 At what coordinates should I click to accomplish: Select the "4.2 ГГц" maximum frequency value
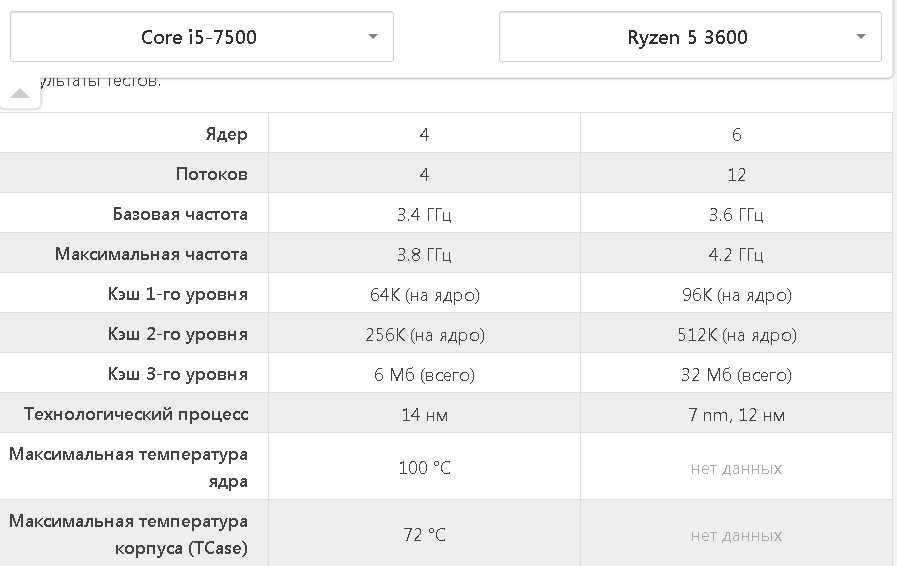coord(736,255)
